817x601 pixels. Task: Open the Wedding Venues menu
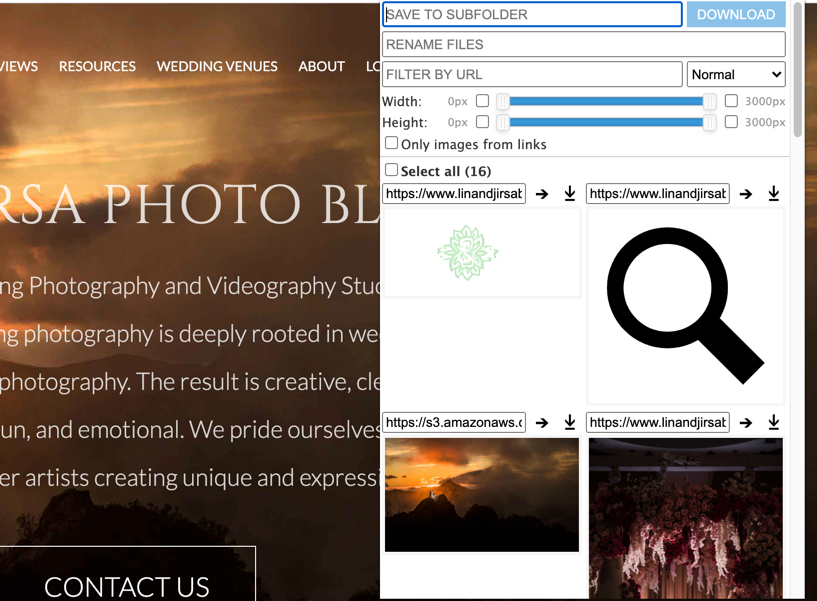coord(217,66)
